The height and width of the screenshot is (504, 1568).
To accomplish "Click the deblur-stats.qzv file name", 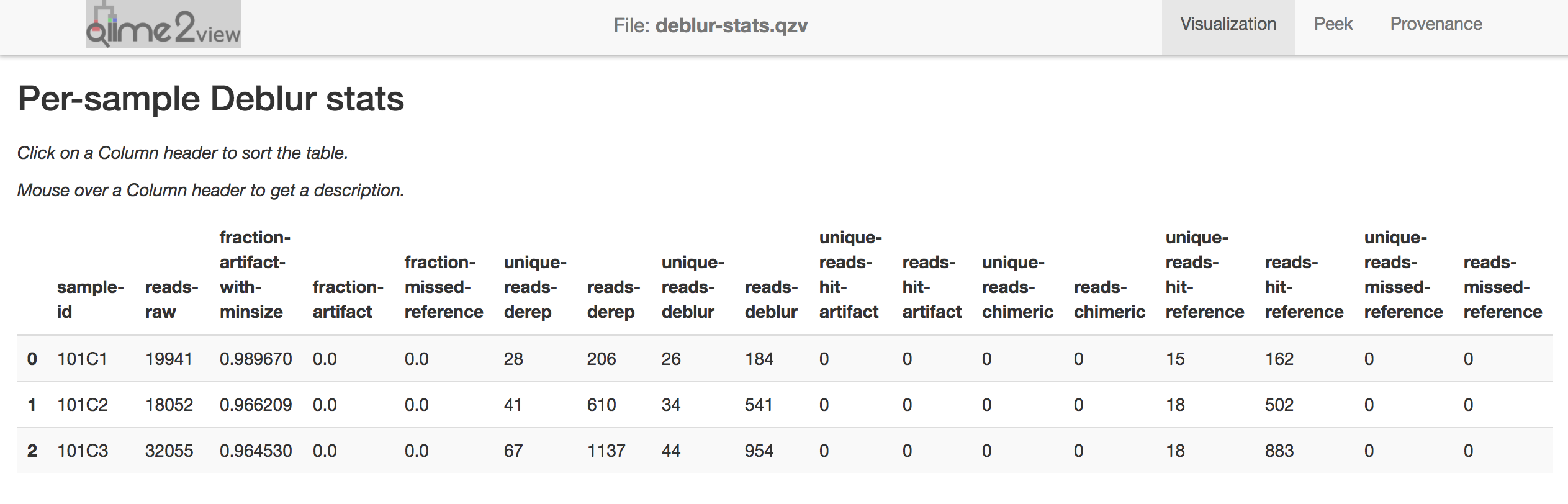I will click(731, 26).
